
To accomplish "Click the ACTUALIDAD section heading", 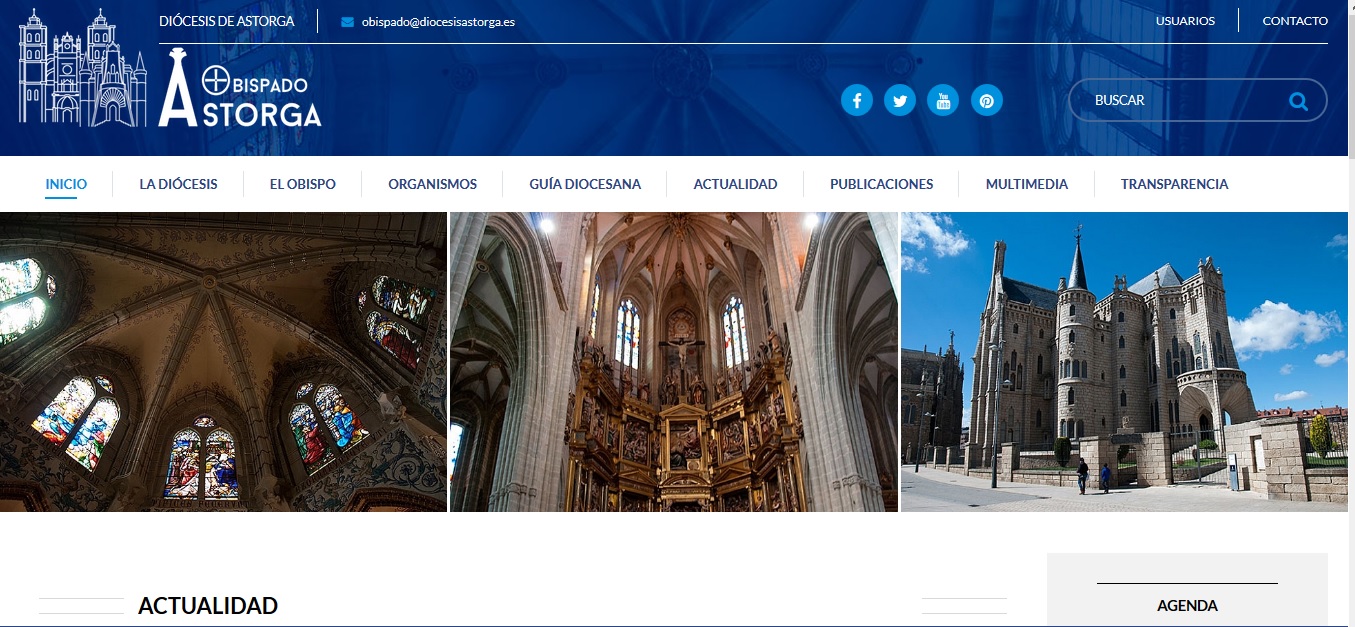I will 208,606.
